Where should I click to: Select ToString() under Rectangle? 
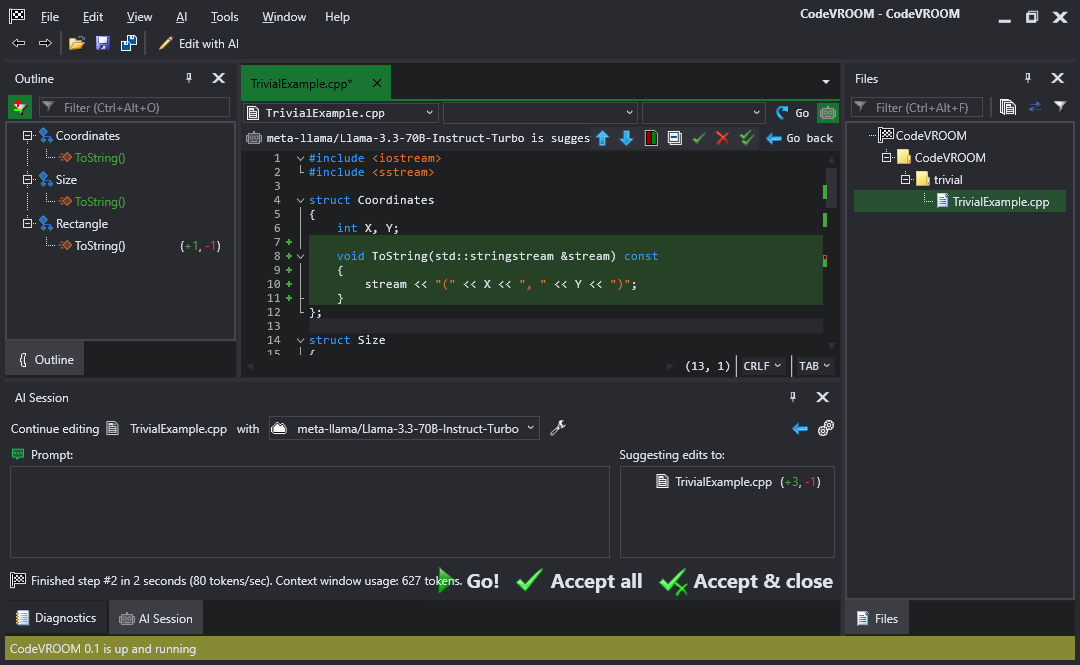tap(99, 246)
